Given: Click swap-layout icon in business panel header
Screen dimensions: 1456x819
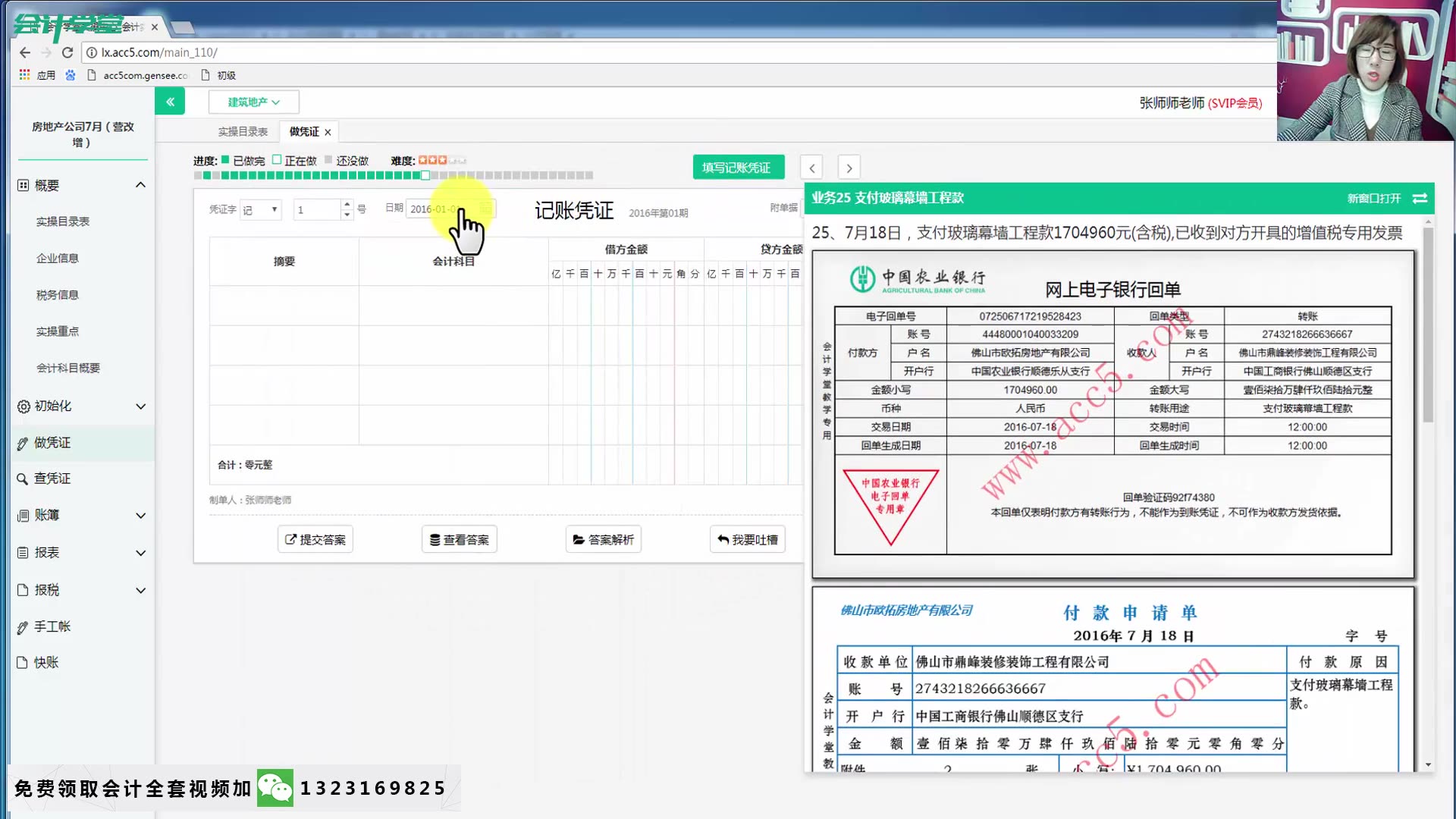Looking at the screenshot, I should click(x=1420, y=198).
